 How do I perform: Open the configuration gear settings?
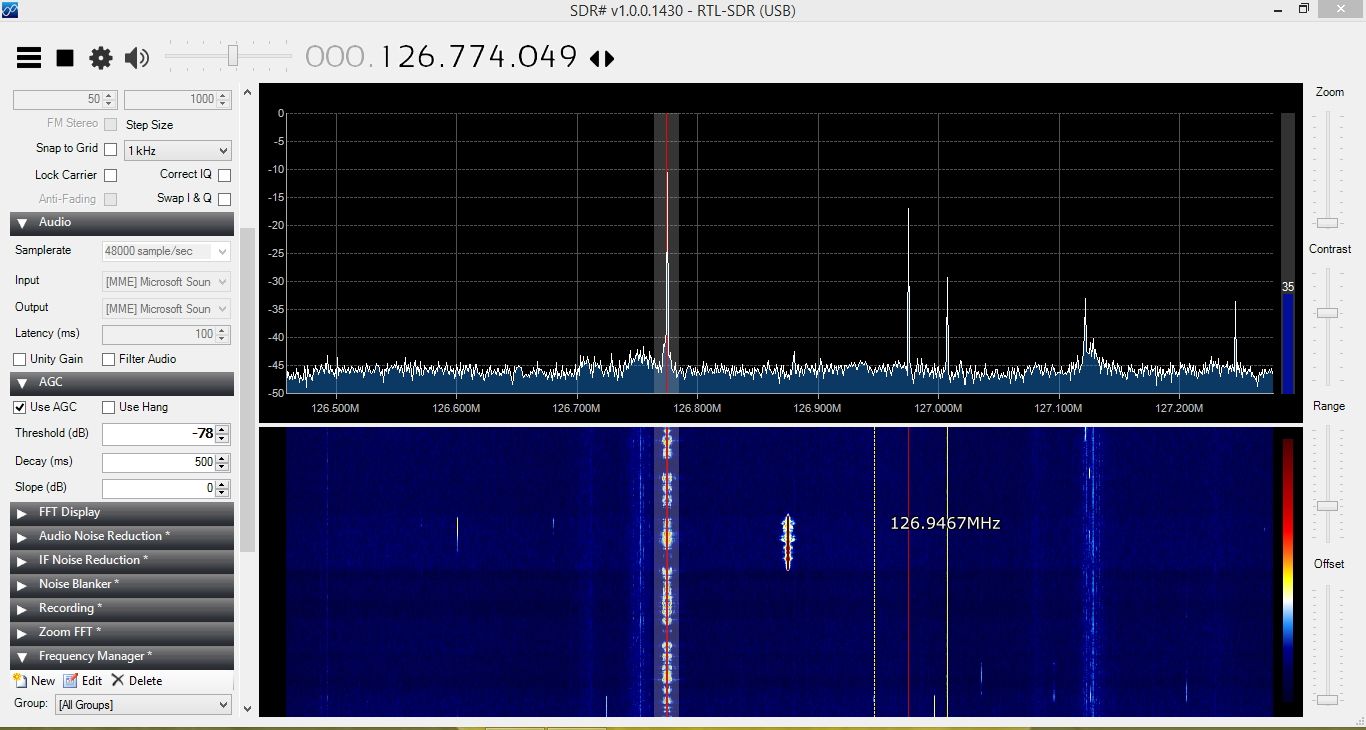coord(101,58)
